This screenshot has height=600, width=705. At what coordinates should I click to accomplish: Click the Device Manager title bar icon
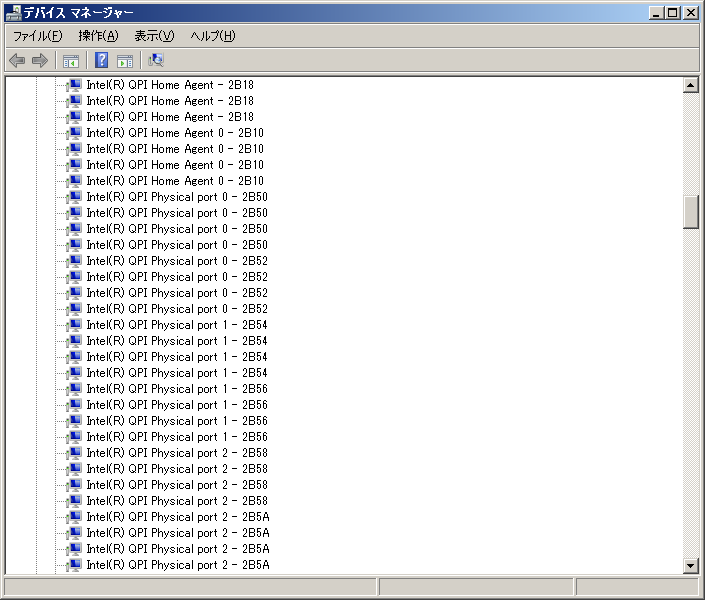pos(13,13)
